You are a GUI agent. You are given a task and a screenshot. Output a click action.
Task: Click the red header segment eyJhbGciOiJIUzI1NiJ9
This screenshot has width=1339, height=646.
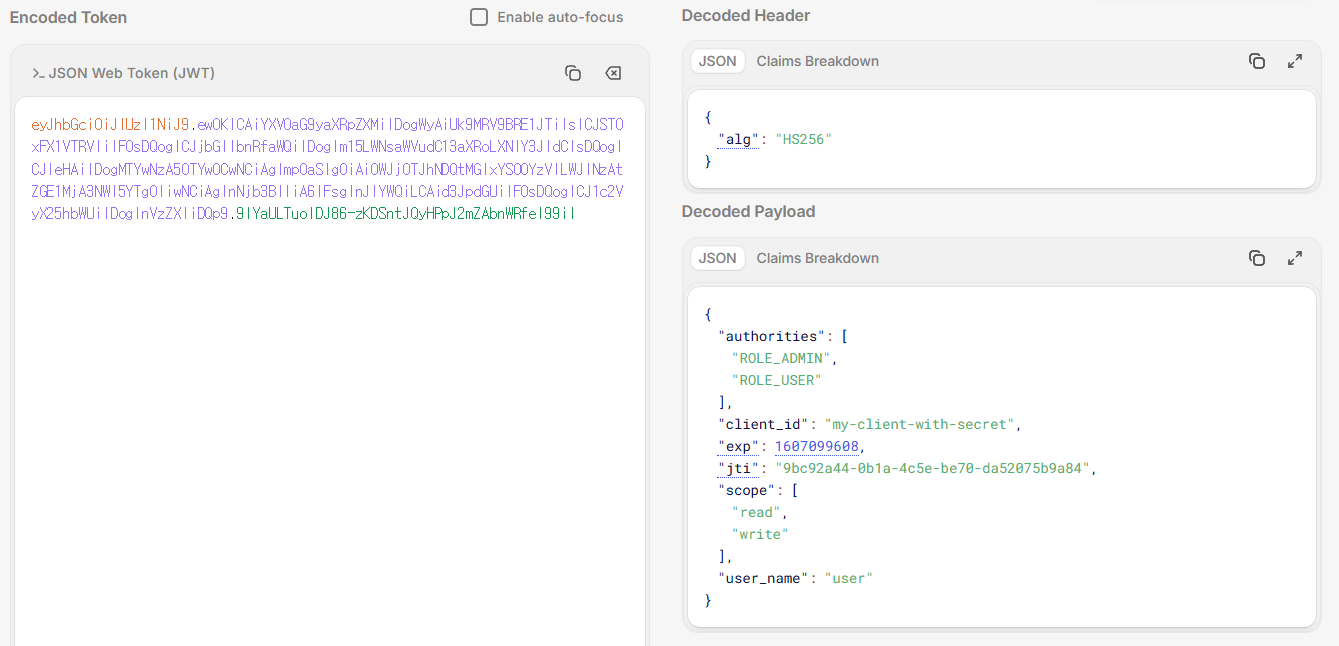[109, 125]
